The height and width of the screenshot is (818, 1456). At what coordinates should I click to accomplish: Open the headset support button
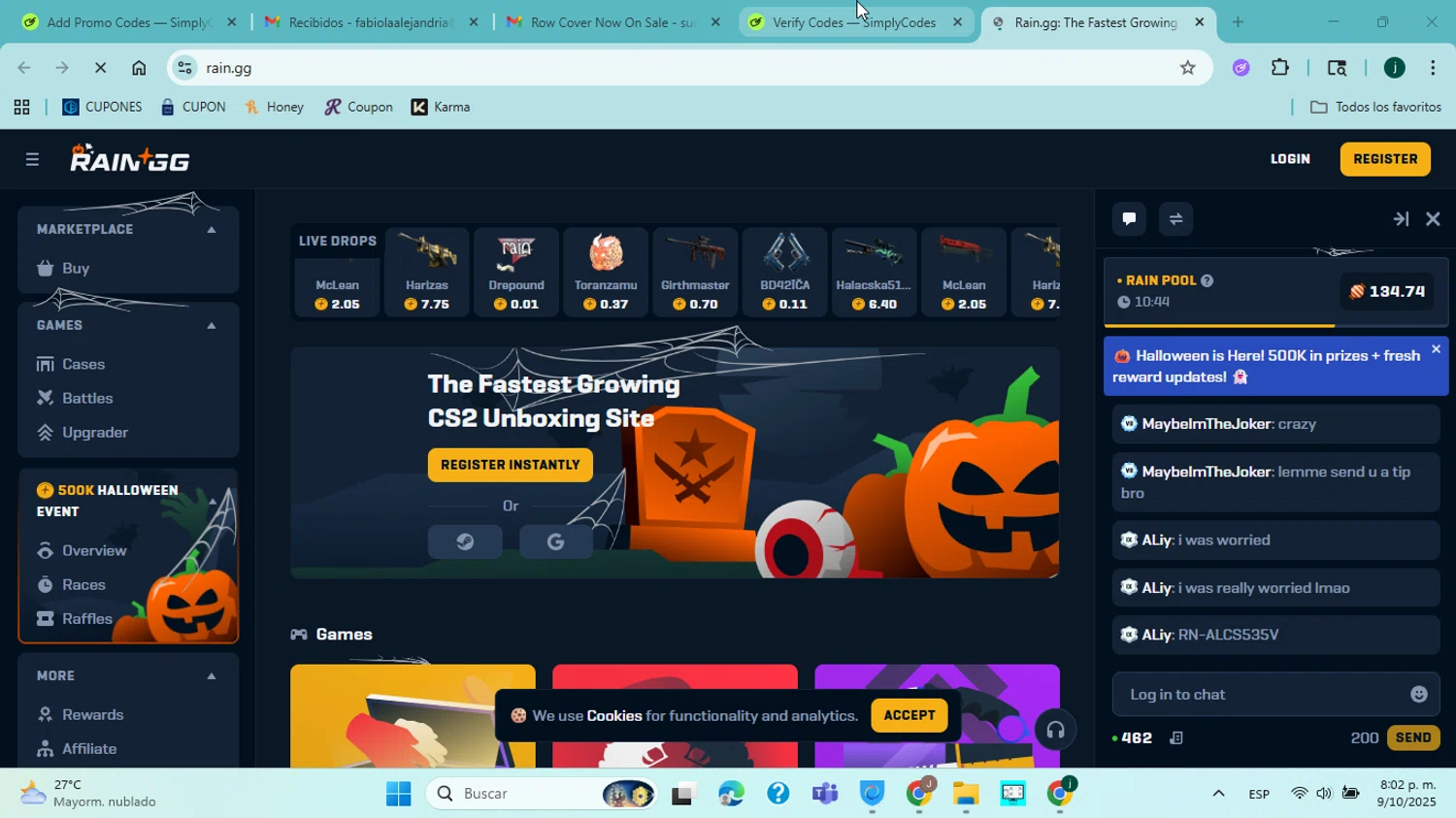[x=1055, y=730]
